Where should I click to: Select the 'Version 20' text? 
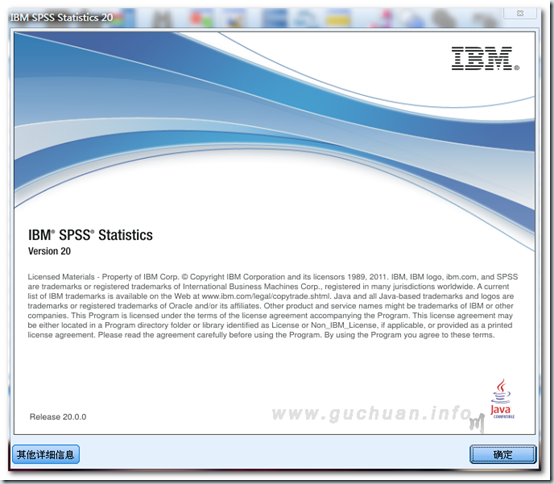[x=49, y=251]
